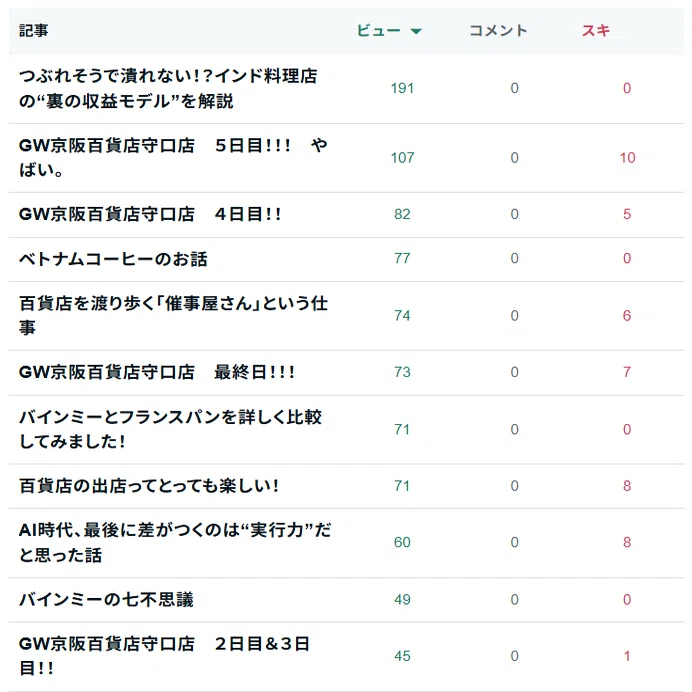
Task: Open GW京阪百貨店守口店 最終日 article
Action: [157, 372]
